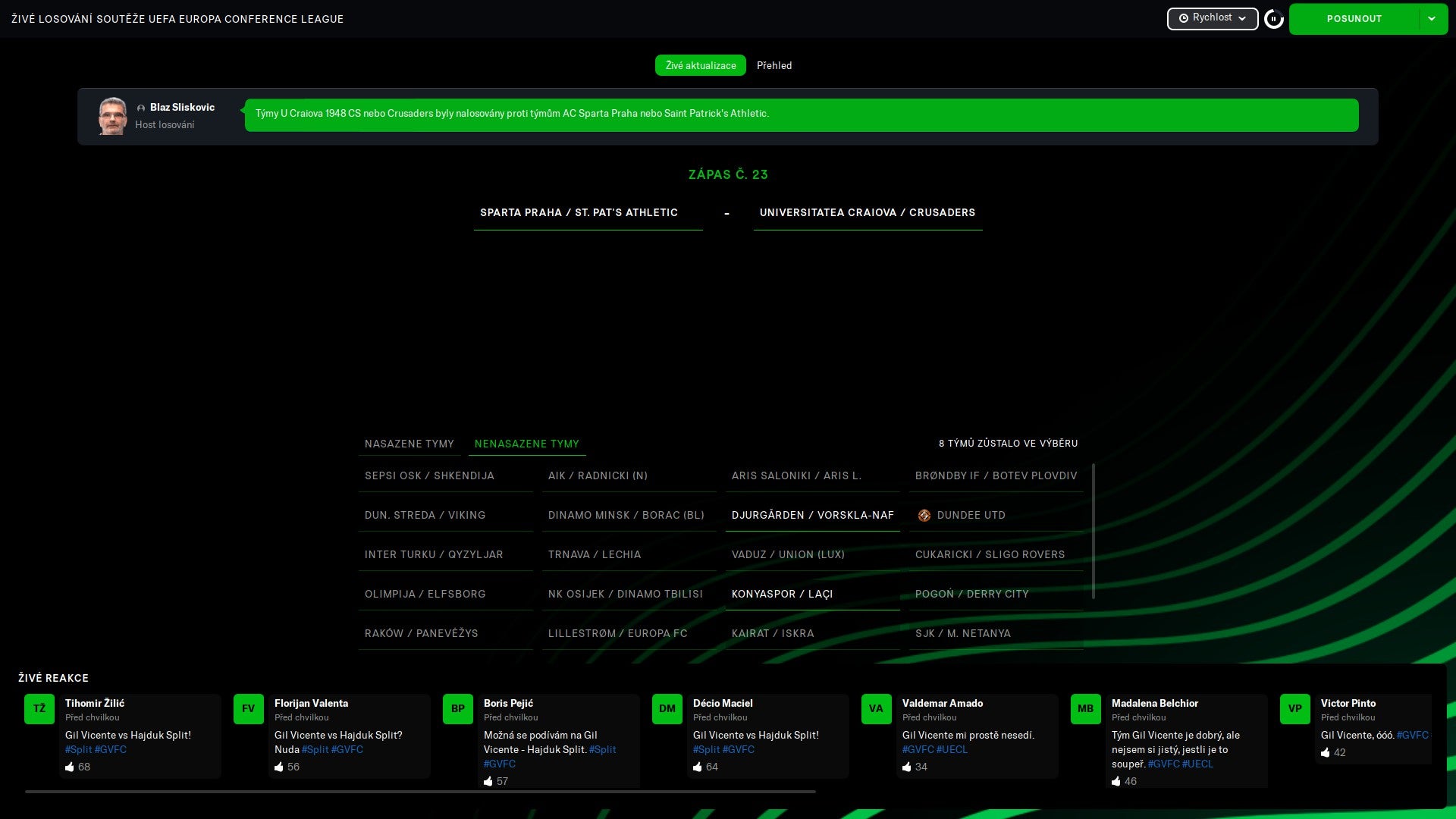1456x819 pixels.
Task: Click NK OSIJEK / DINAMO TBILISI entry
Action: tap(629, 594)
